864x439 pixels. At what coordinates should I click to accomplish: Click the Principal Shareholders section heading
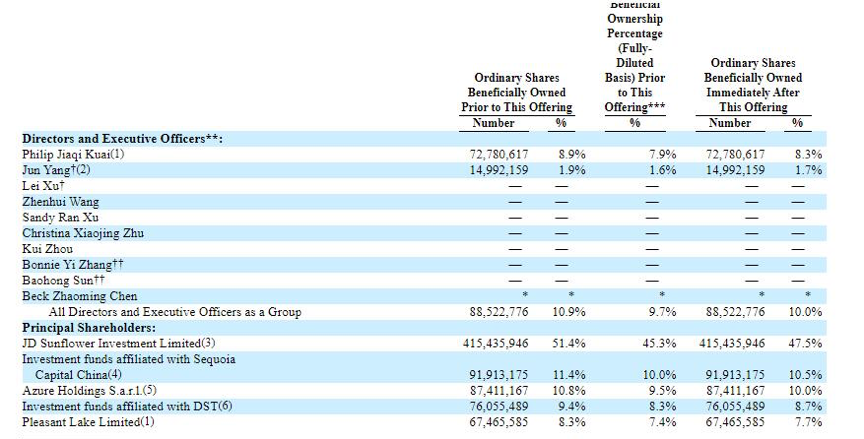click(89, 327)
